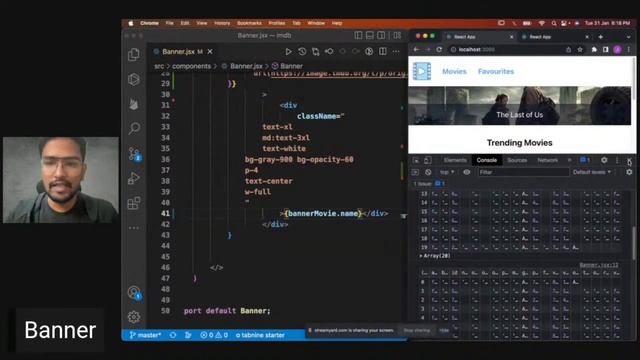
Task: Open the Chrome extensions puzzle icon
Action: pyautogui.click(x=594, y=49)
